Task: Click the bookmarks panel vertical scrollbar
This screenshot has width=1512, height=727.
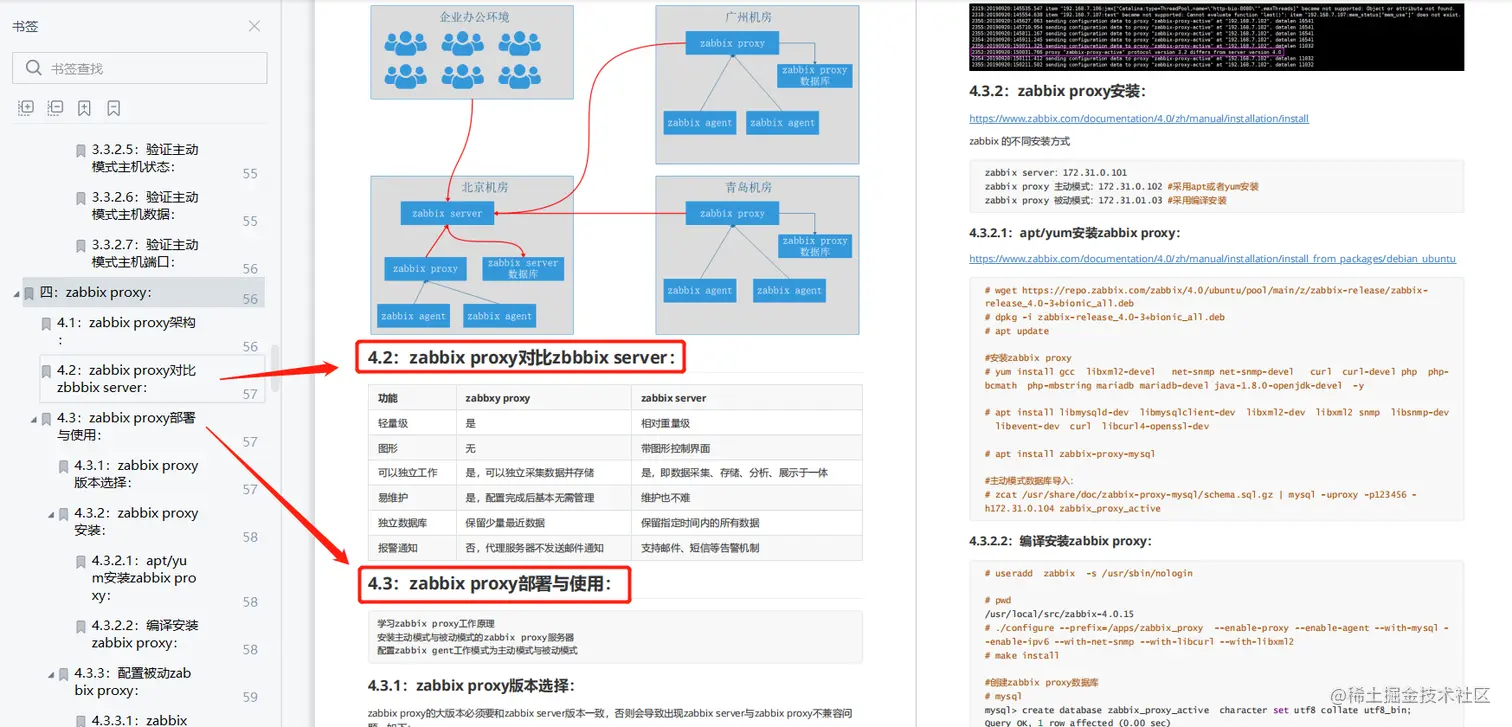Action: pos(275,370)
